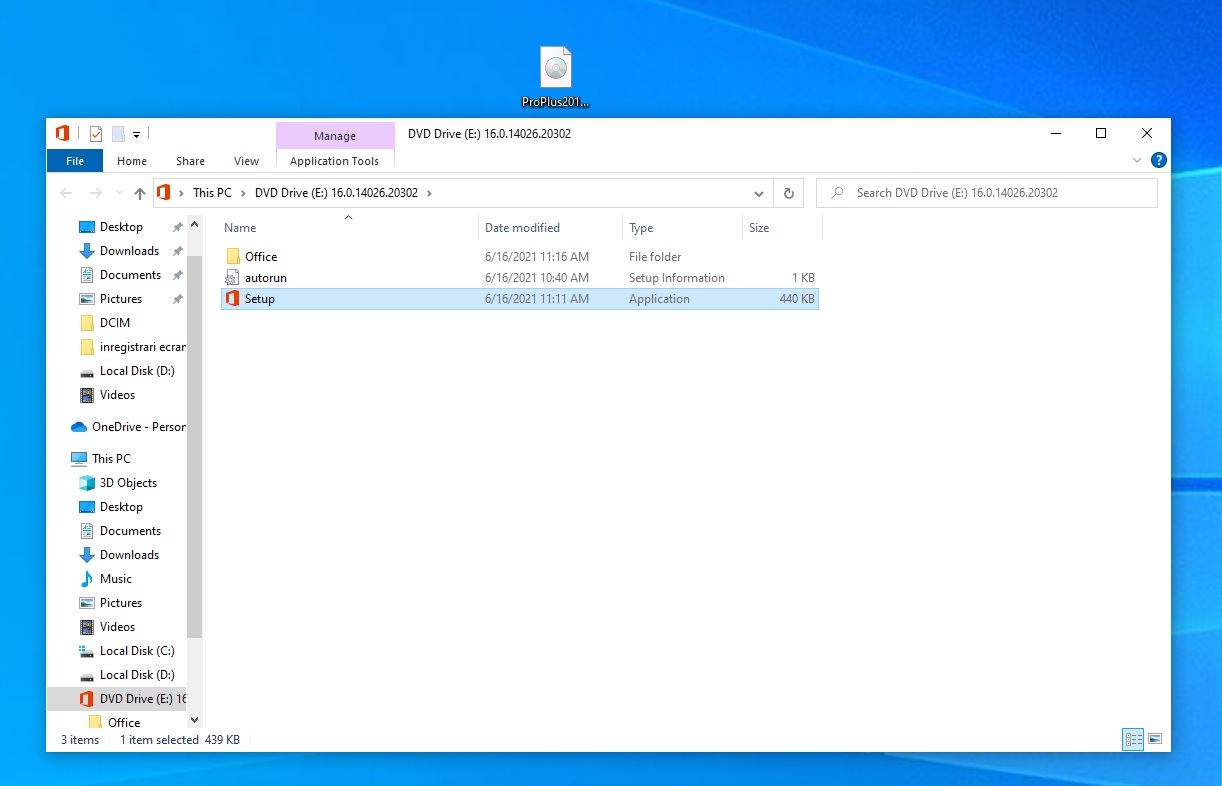Open the View ribbon tab
1222x786 pixels.
tap(246, 161)
